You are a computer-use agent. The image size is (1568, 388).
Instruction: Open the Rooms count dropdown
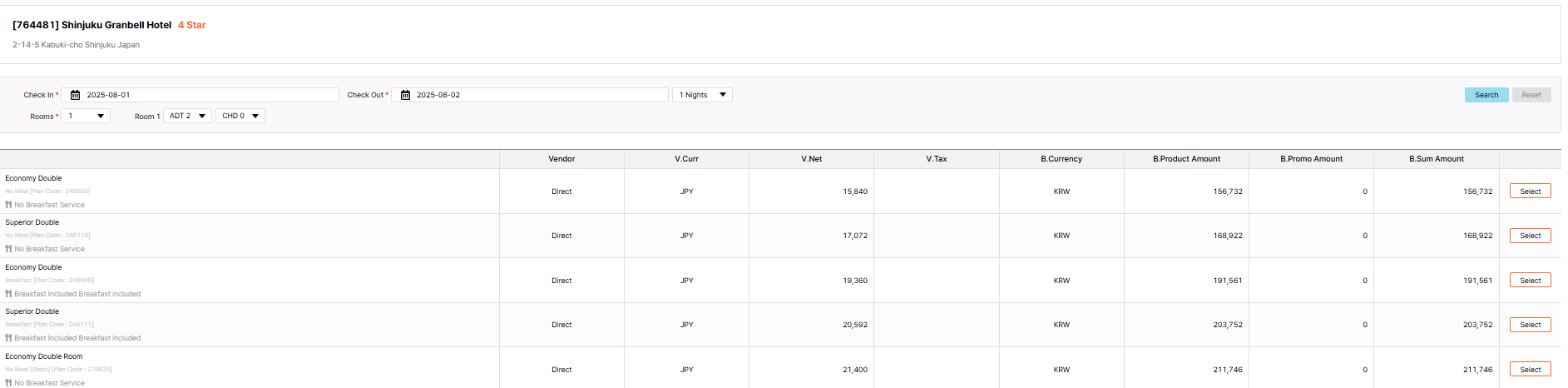pos(87,116)
